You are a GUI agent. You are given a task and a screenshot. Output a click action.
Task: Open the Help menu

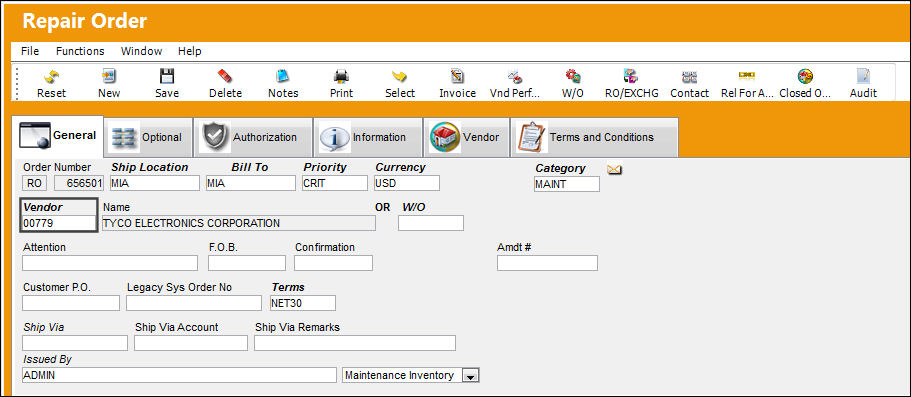click(x=189, y=51)
